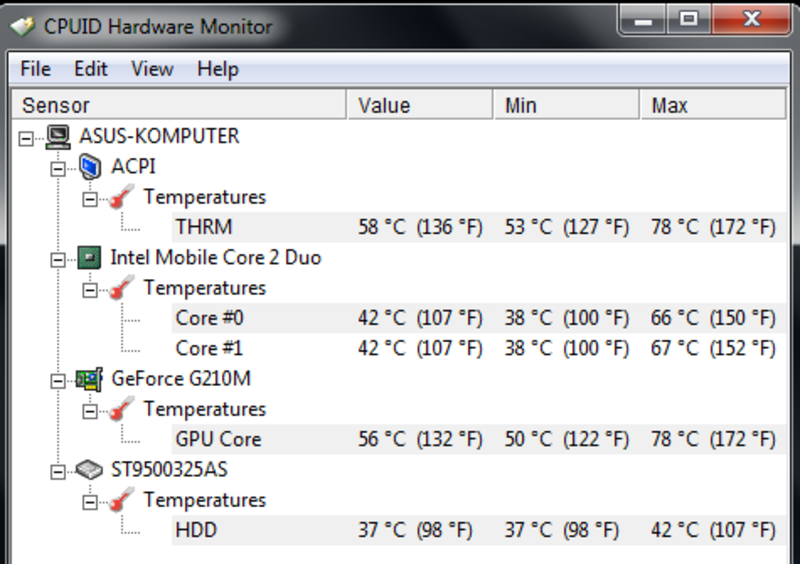Collapse the Intel Mobile Core 2 Duo branch
Screen dimensions: 800x564
[x=58, y=260]
